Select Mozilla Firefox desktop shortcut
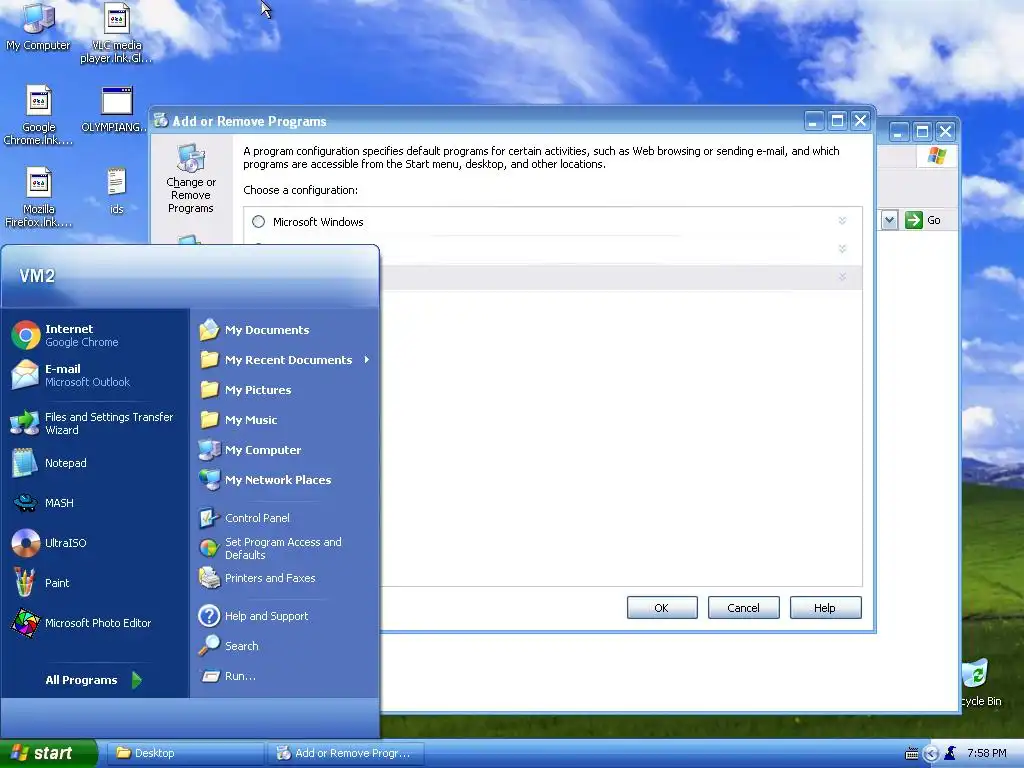The height and width of the screenshot is (768, 1024). click(38, 197)
